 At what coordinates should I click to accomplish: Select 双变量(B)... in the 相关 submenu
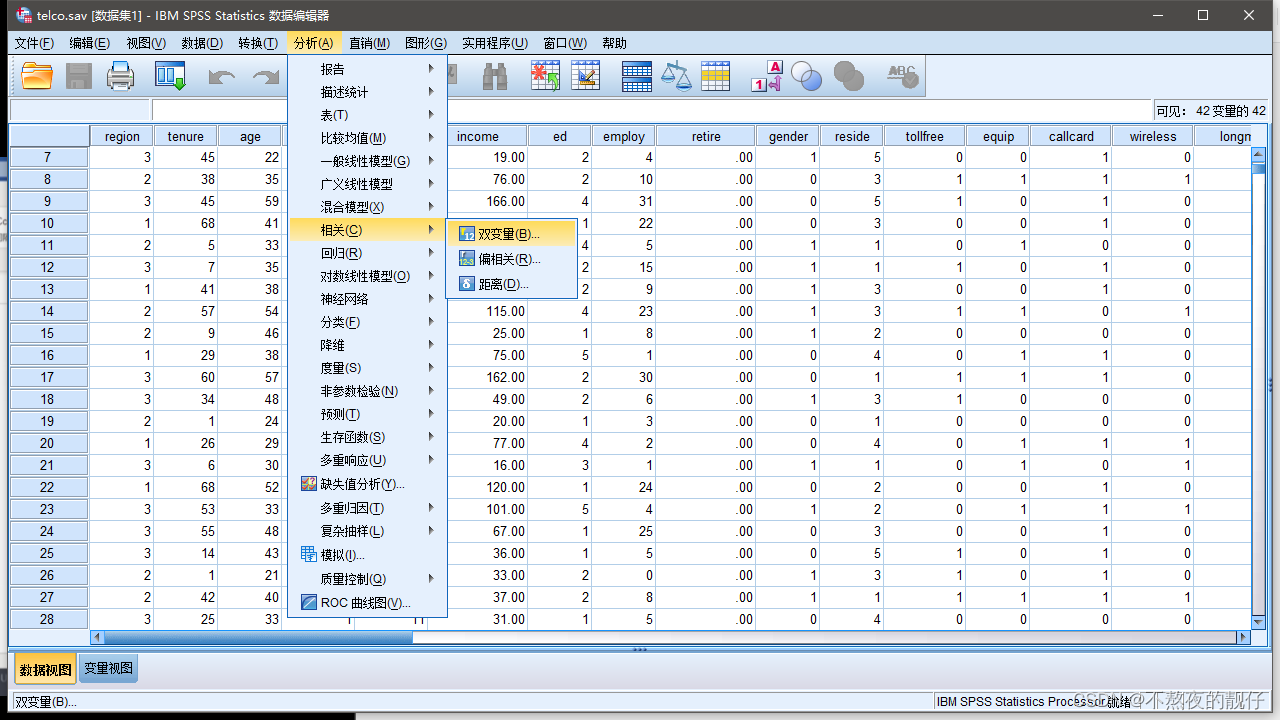[x=512, y=234]
